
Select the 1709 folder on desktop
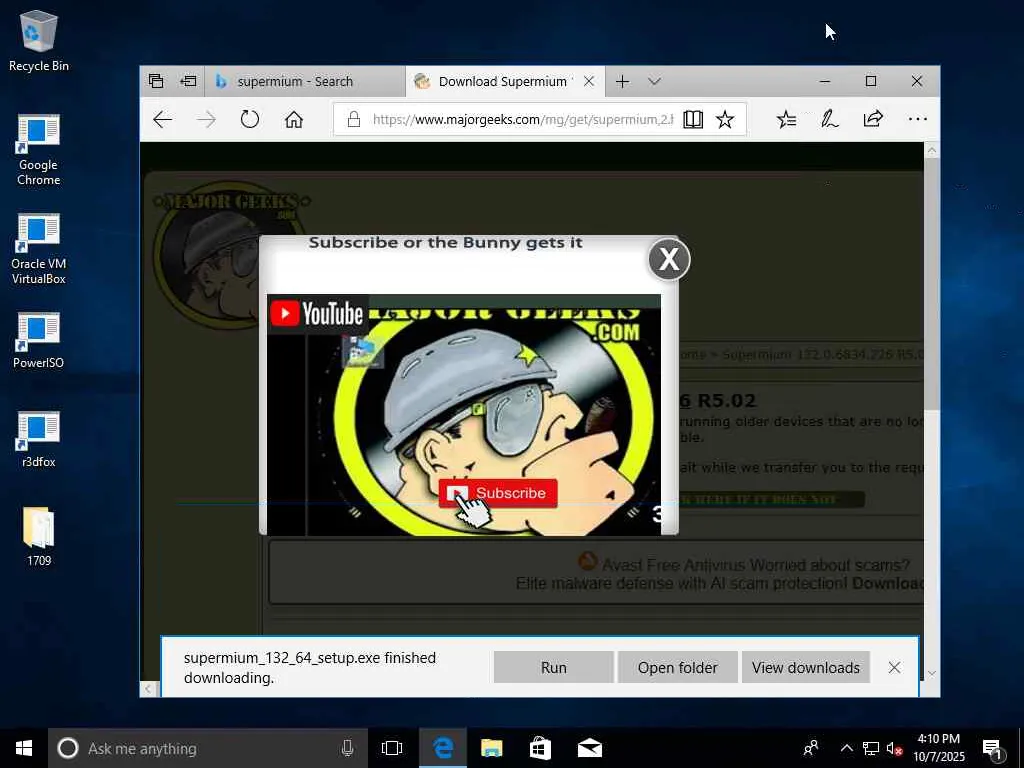[x=39, y=537]
